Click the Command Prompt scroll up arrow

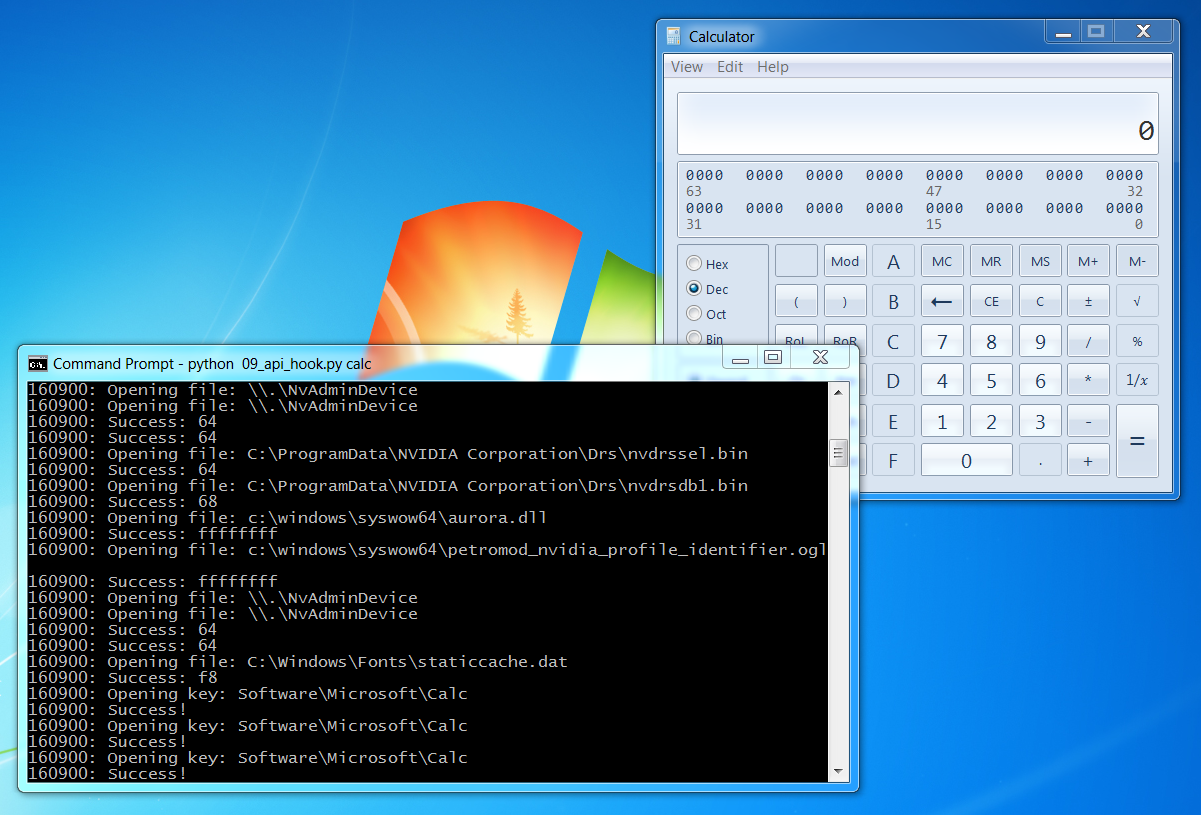pos(839,392)
